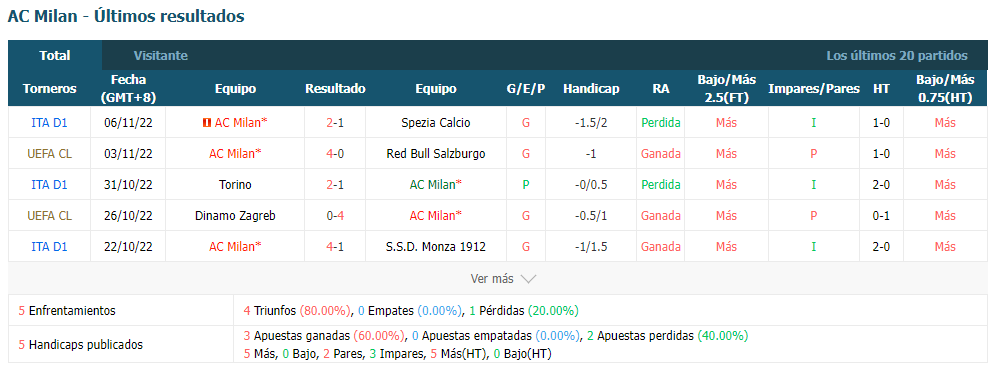Click S.S.D. Monza 1912 team link
Screen dimensions: 998x374
436,246
